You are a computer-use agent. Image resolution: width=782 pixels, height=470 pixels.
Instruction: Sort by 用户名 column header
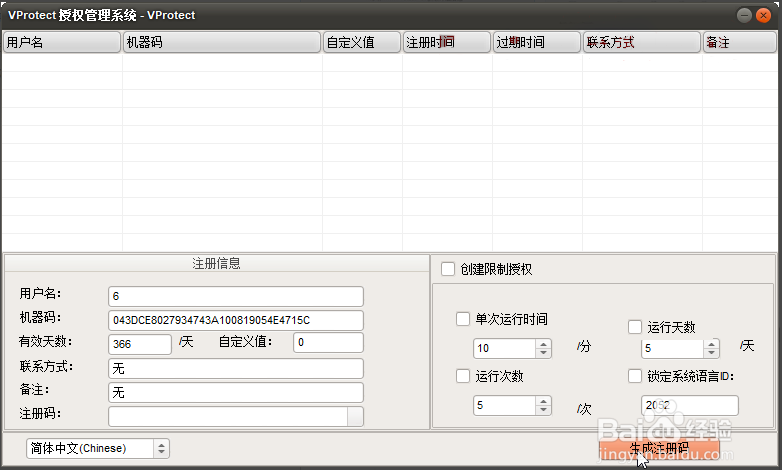point(62,42)
